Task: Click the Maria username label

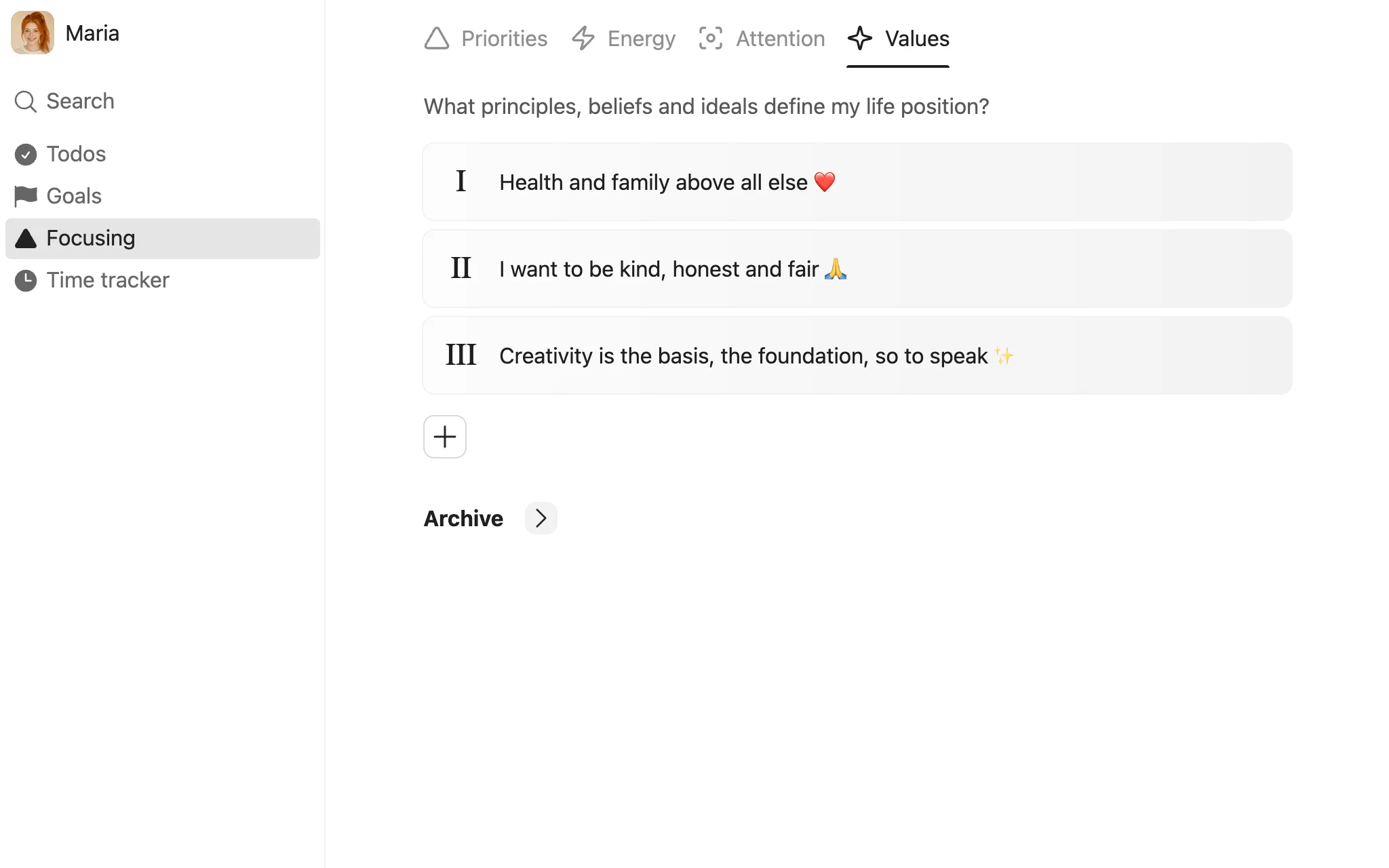Action: 92,33
